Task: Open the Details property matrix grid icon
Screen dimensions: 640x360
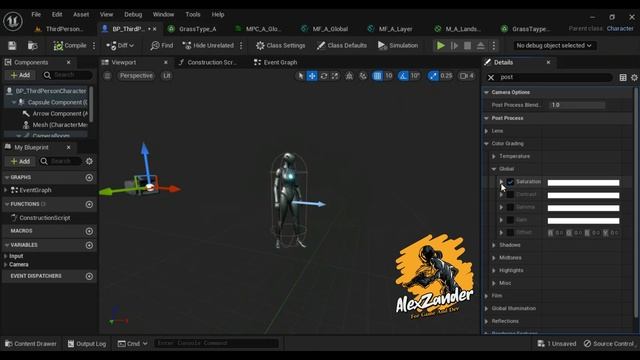Action: (623, 77)
